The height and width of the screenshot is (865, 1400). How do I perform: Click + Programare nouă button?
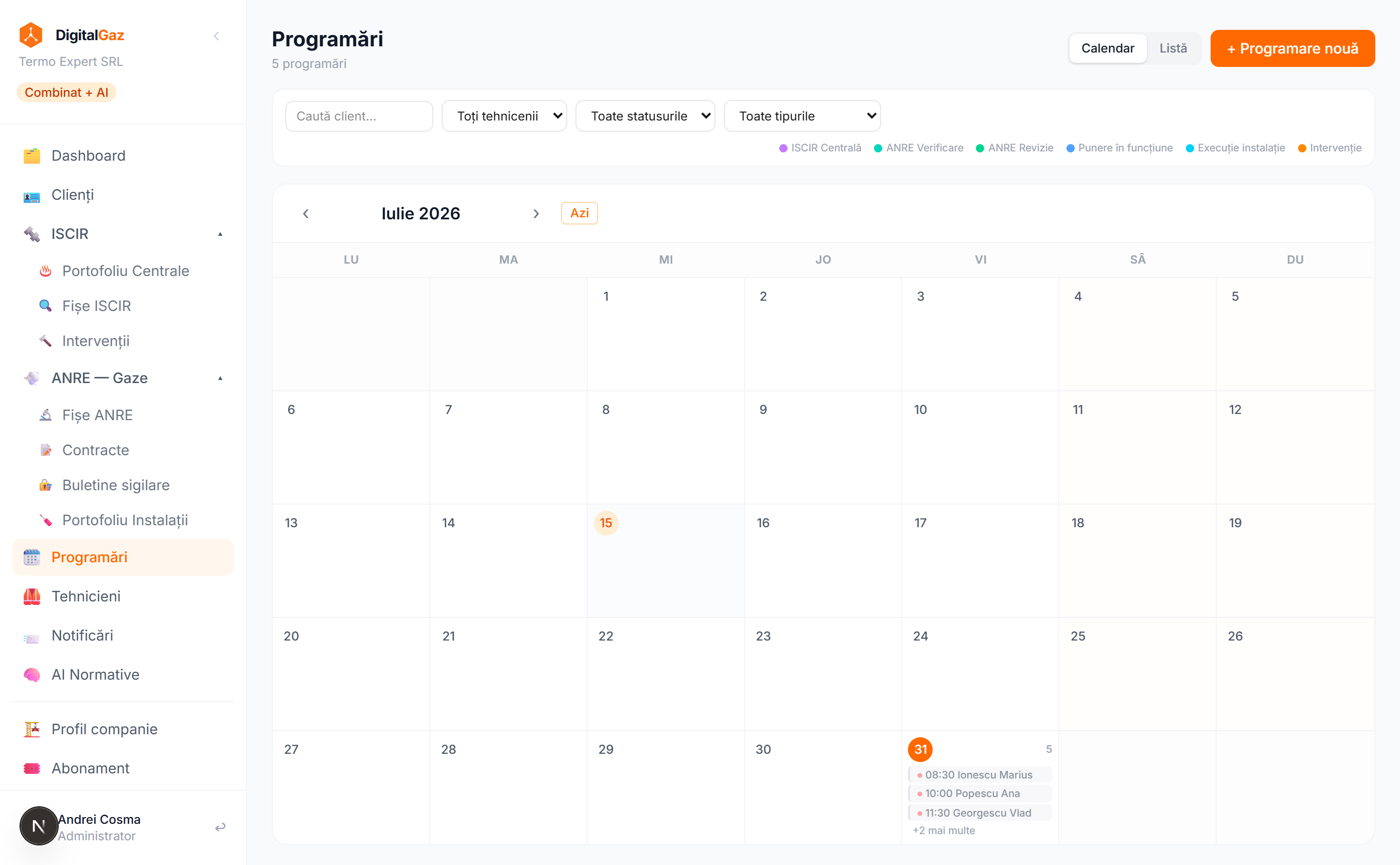click(1292, 48)
